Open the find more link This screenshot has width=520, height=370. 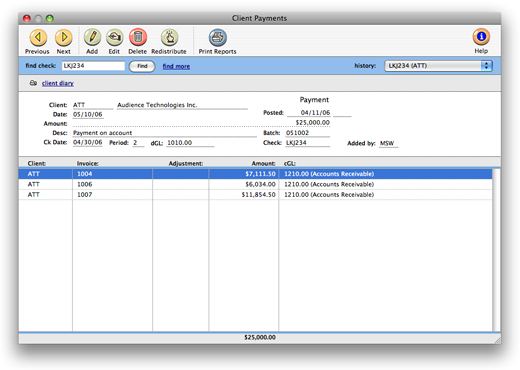tap(176, 66)
